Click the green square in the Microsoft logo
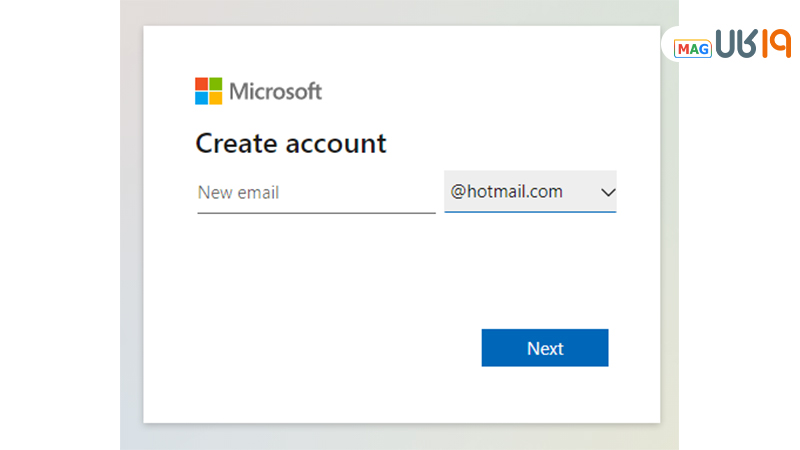Screen dimensions: 800x450 point(215,84)
